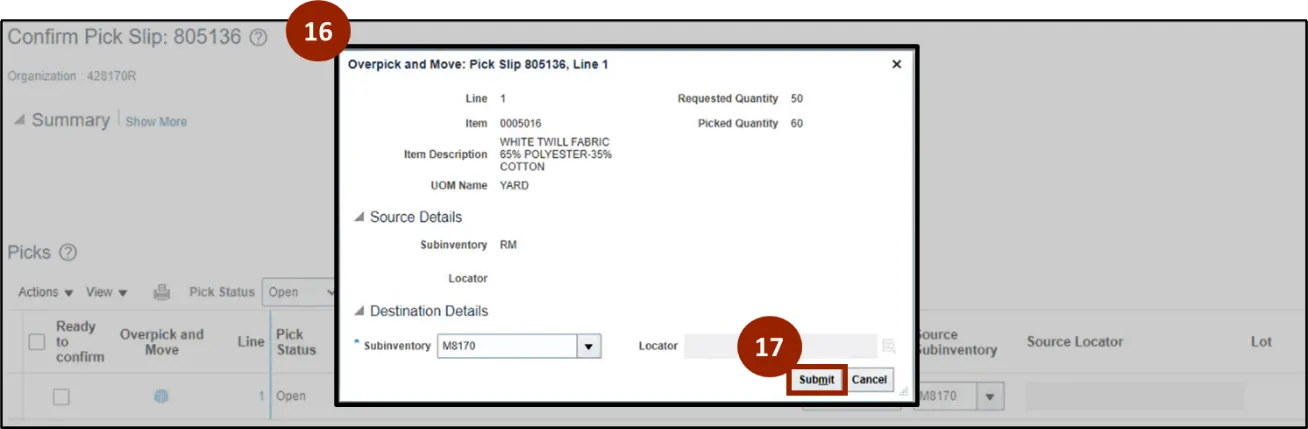
Task: Click the Overpick and Move icon for line 1
Action: (x=161, y=397)
